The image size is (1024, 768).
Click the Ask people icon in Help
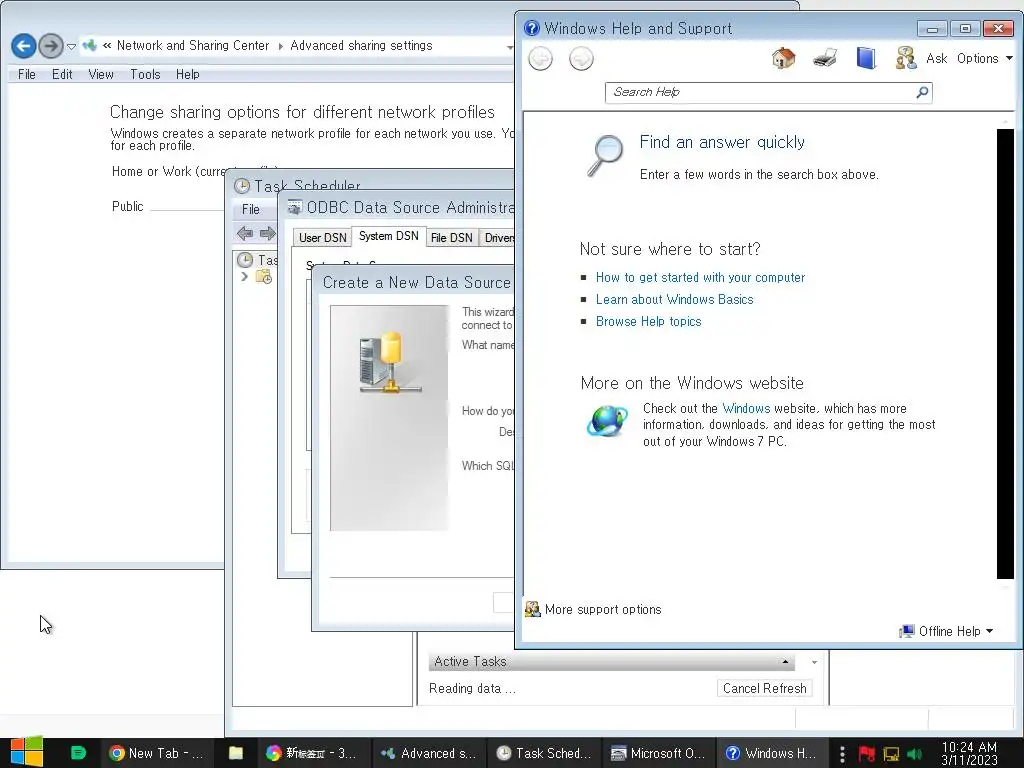pos(906,58)
